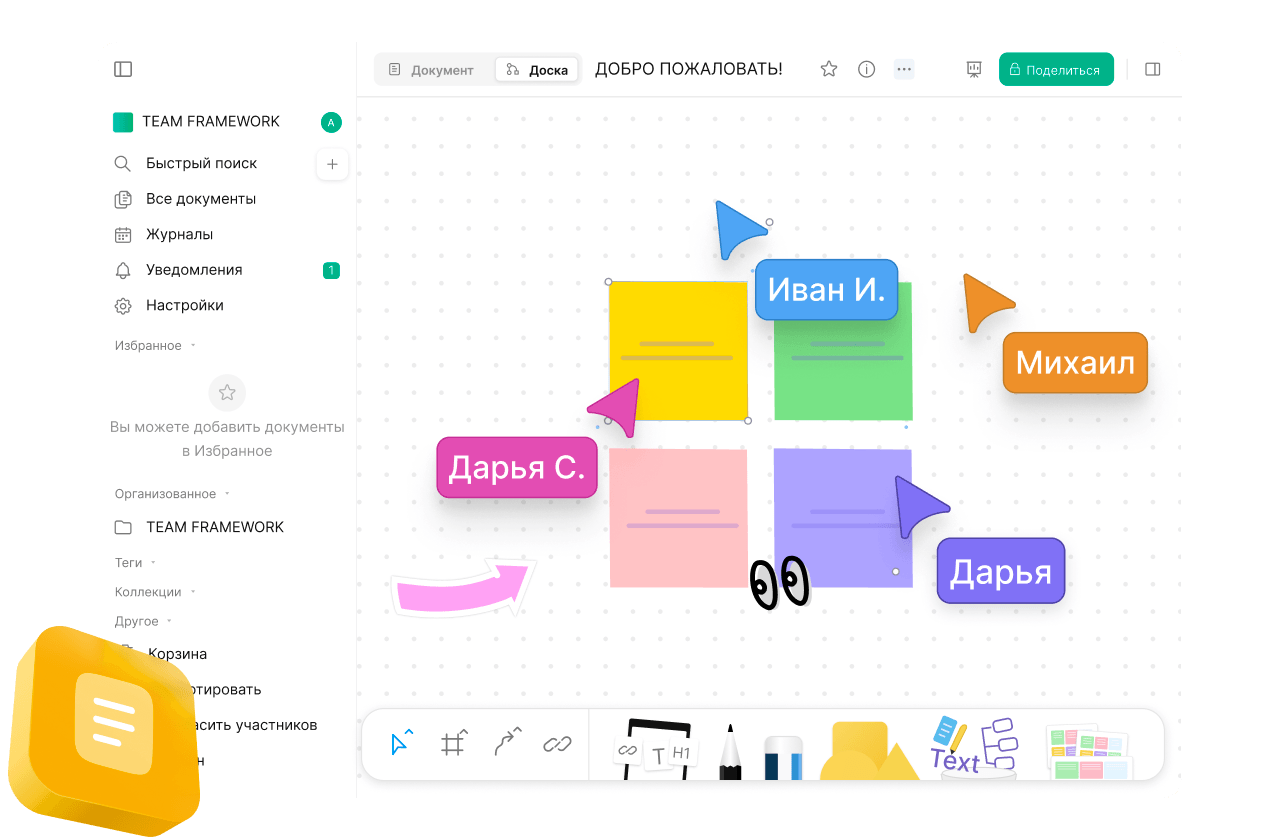
Task: Select the connector curve tool
Action: [508, 743]
